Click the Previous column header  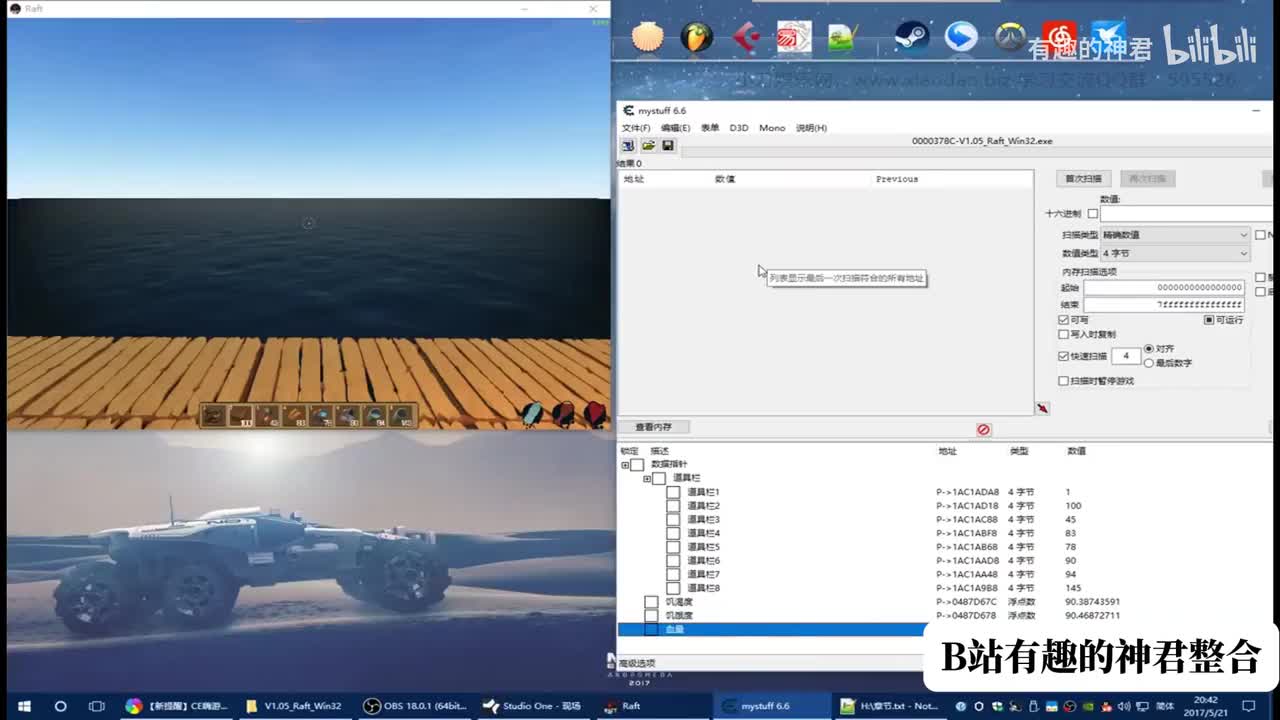pyautogui.click(x=896, y=179)
